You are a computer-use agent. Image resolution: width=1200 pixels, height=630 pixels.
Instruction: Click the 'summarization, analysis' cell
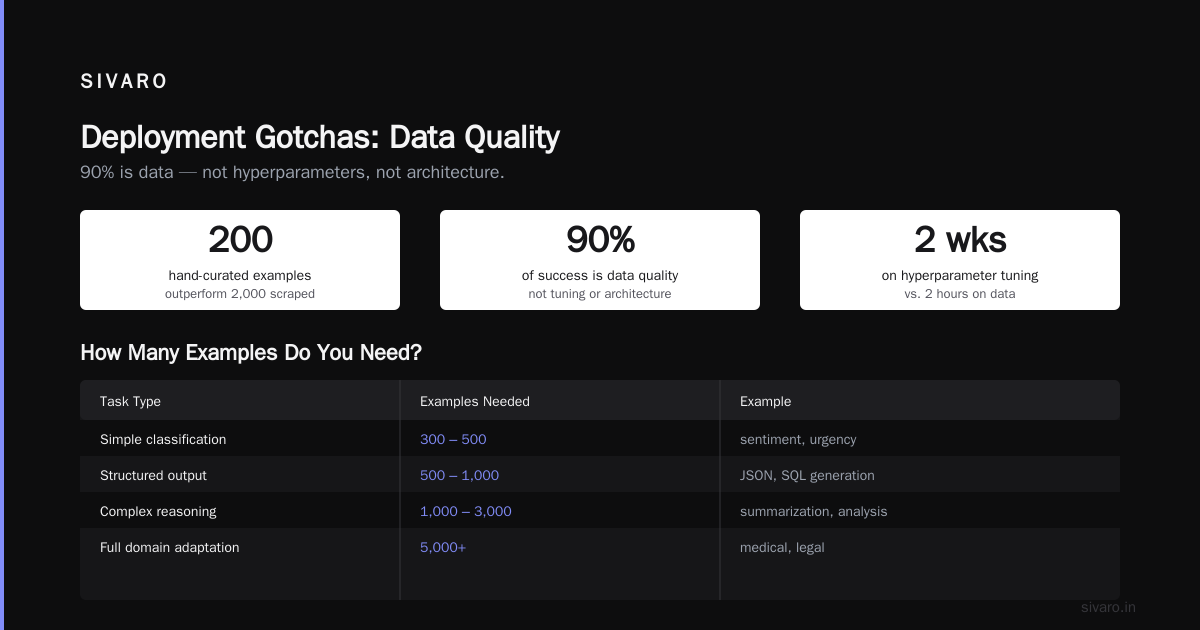click(x=813, y=511)
